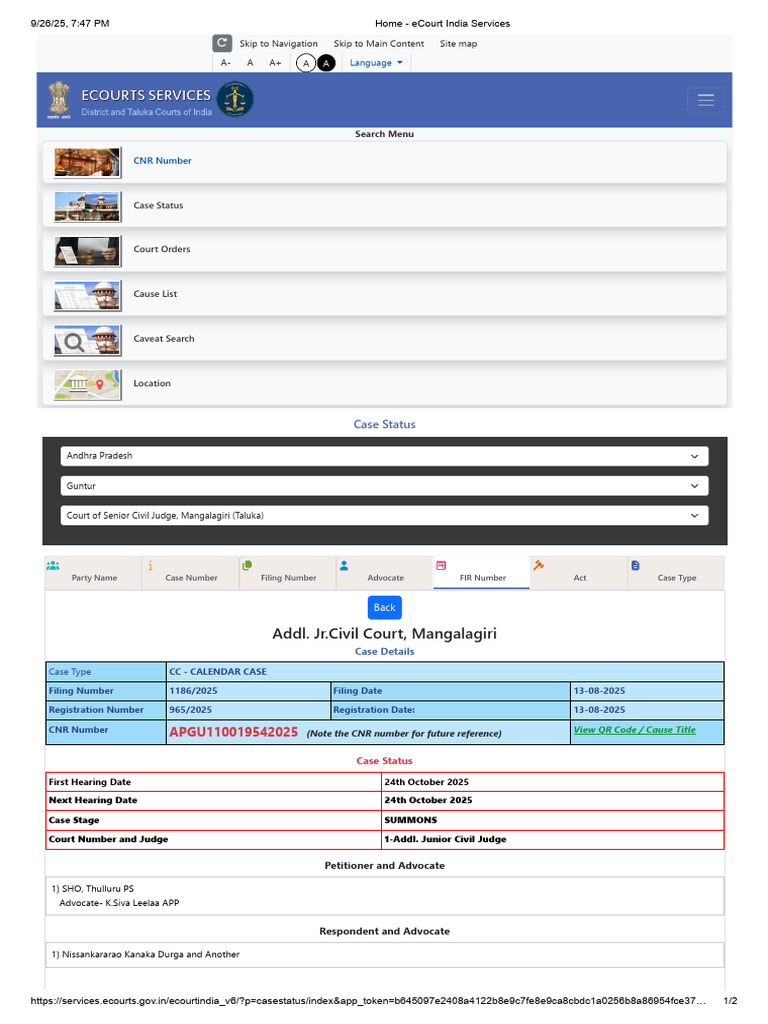Open the Andhra Pradesh state dropdown
Screen dimensions: 768x1024
pyautogui.click(x=384, y=456)
